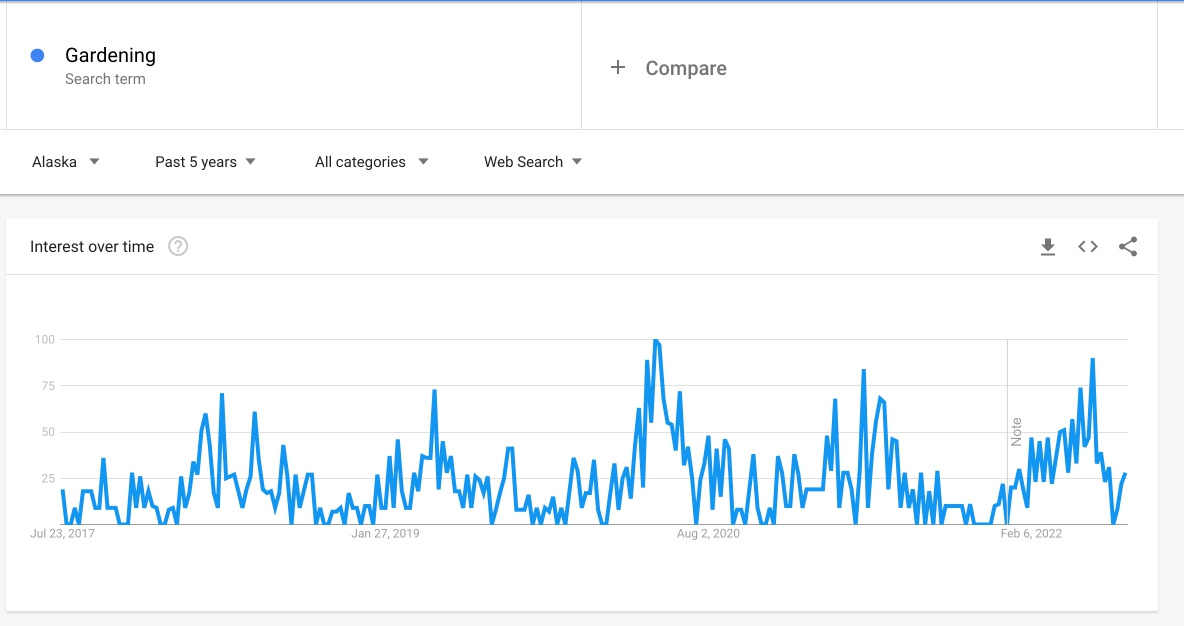Open the embed code icon
1184x626 pixels.
pyautogui.click(x=1087, y=247)
